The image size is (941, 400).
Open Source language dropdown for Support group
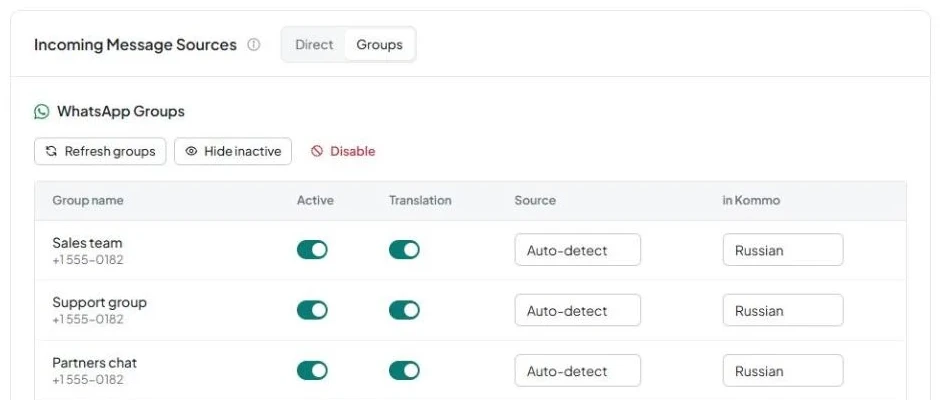point(577,311)
